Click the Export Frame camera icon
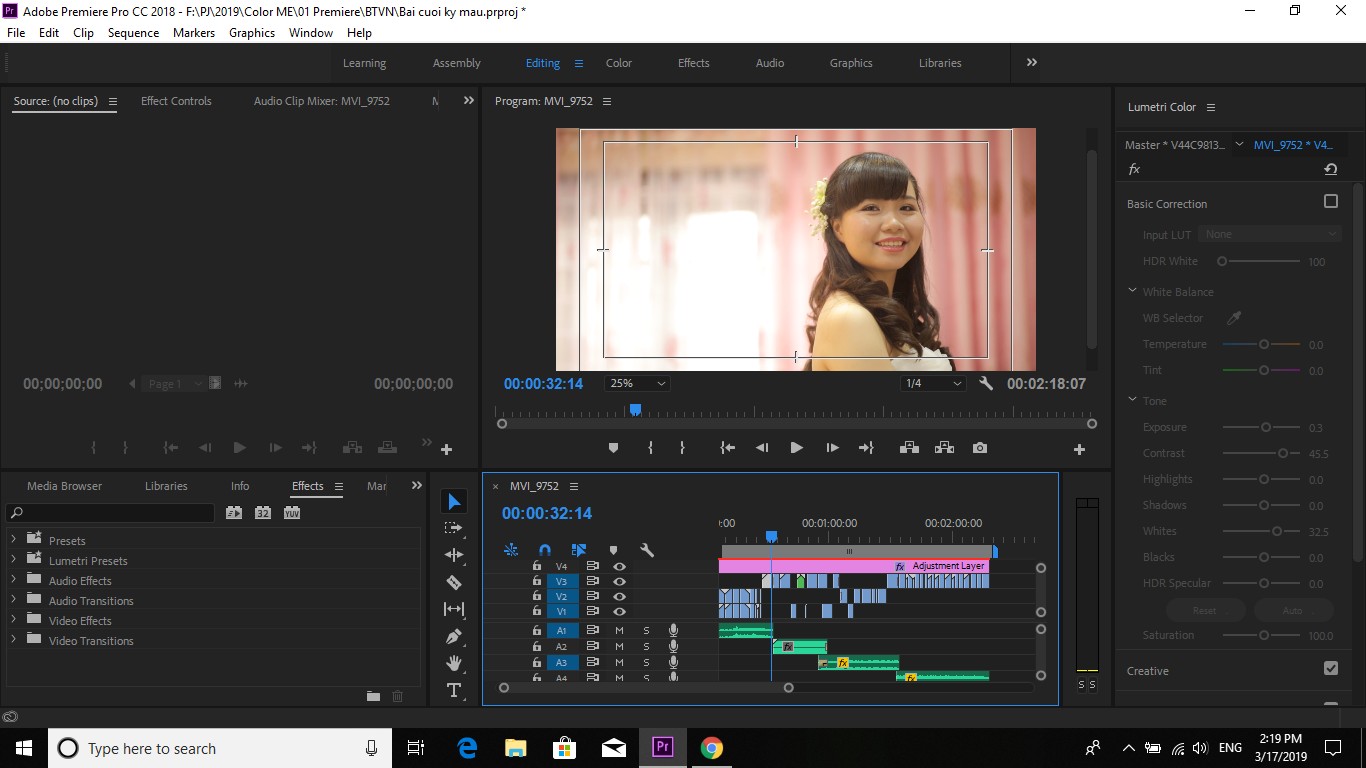Viewport: 1366px width, 768px height. (x=980, y=448)
